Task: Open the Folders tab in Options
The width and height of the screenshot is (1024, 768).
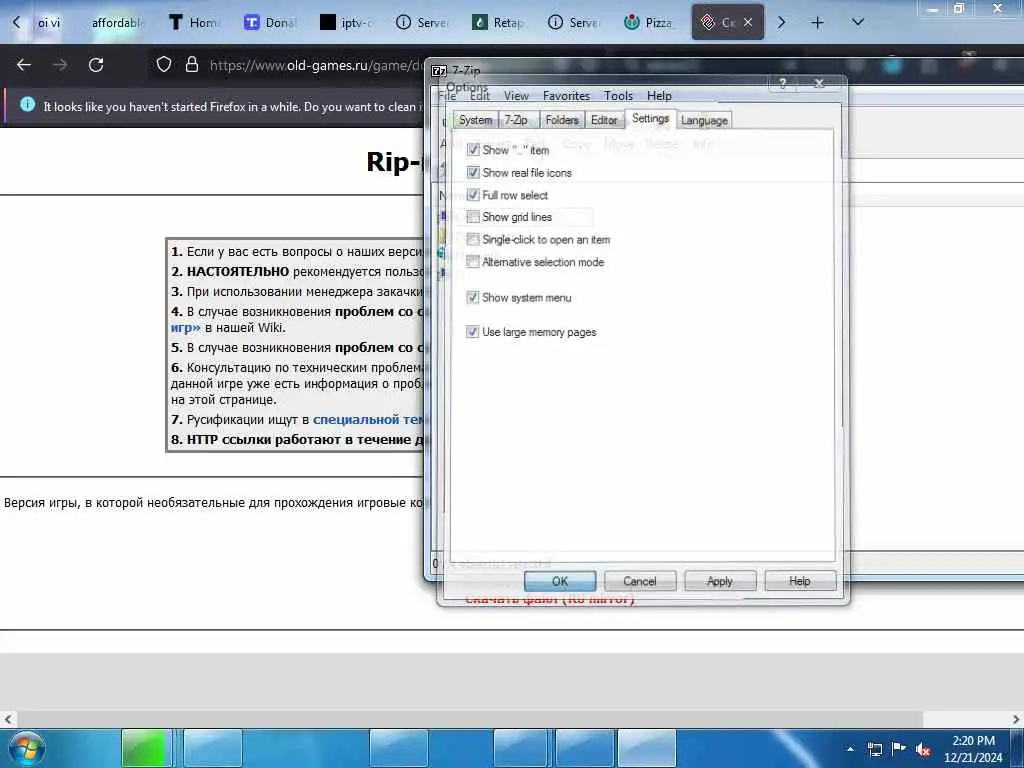Action: click(x=562, y=120)
